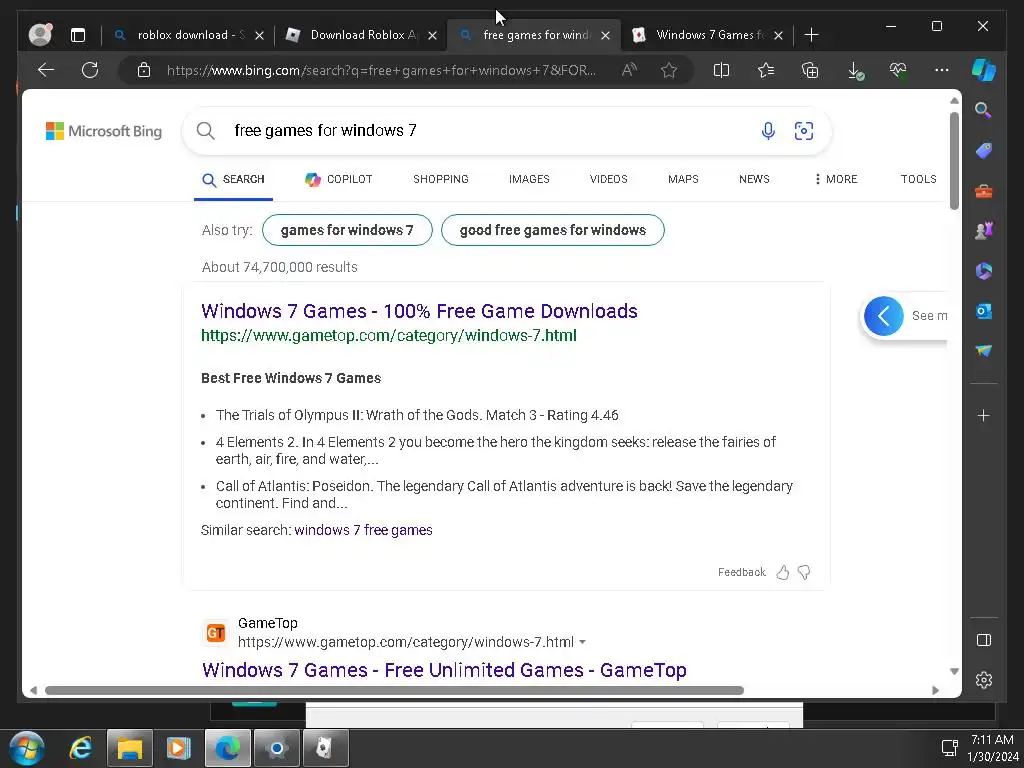Open sidebar Microsoft 365 icon

pyautogui.click(x=984, y=271)
